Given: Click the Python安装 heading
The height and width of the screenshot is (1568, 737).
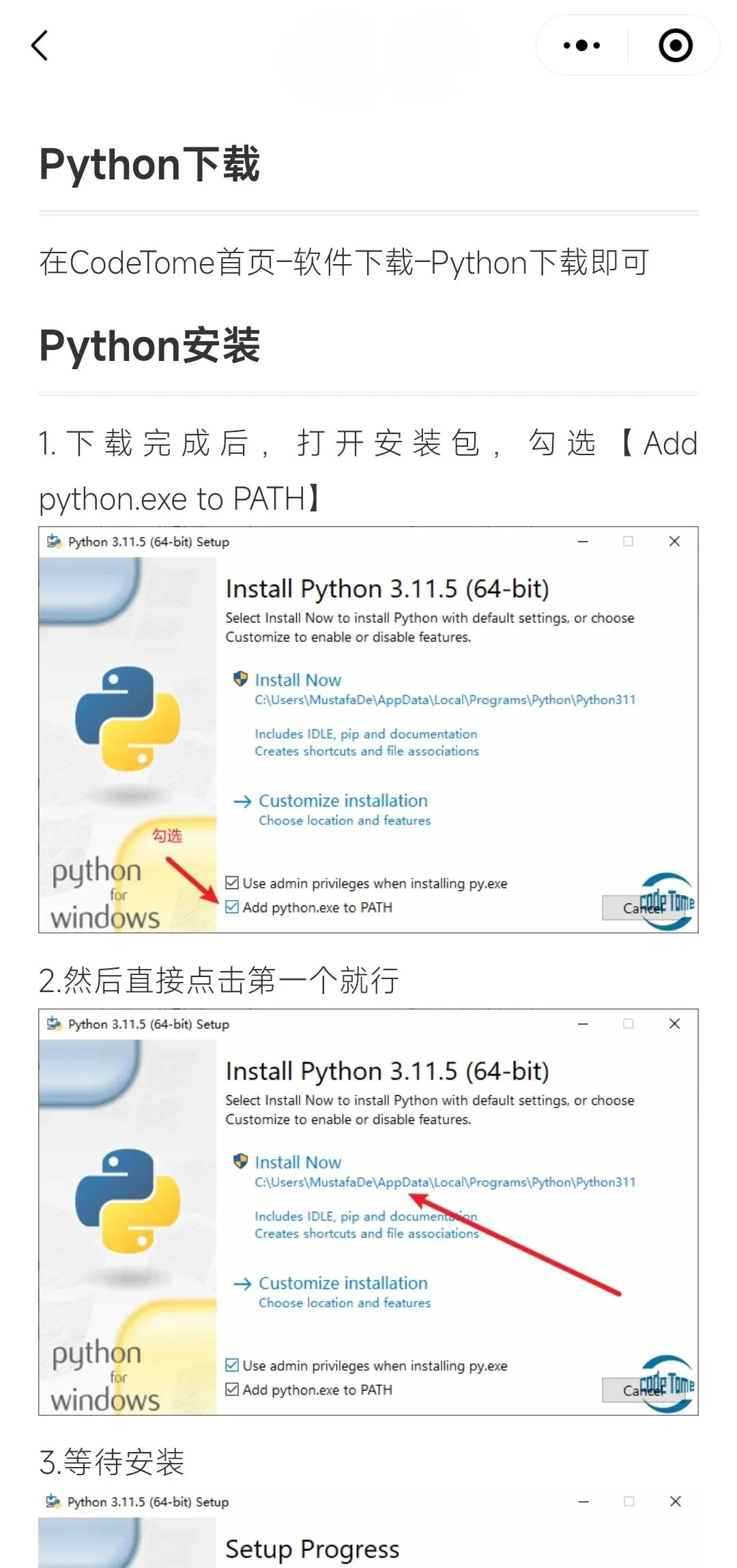Looking at the screenshot, I should point(149,345).
